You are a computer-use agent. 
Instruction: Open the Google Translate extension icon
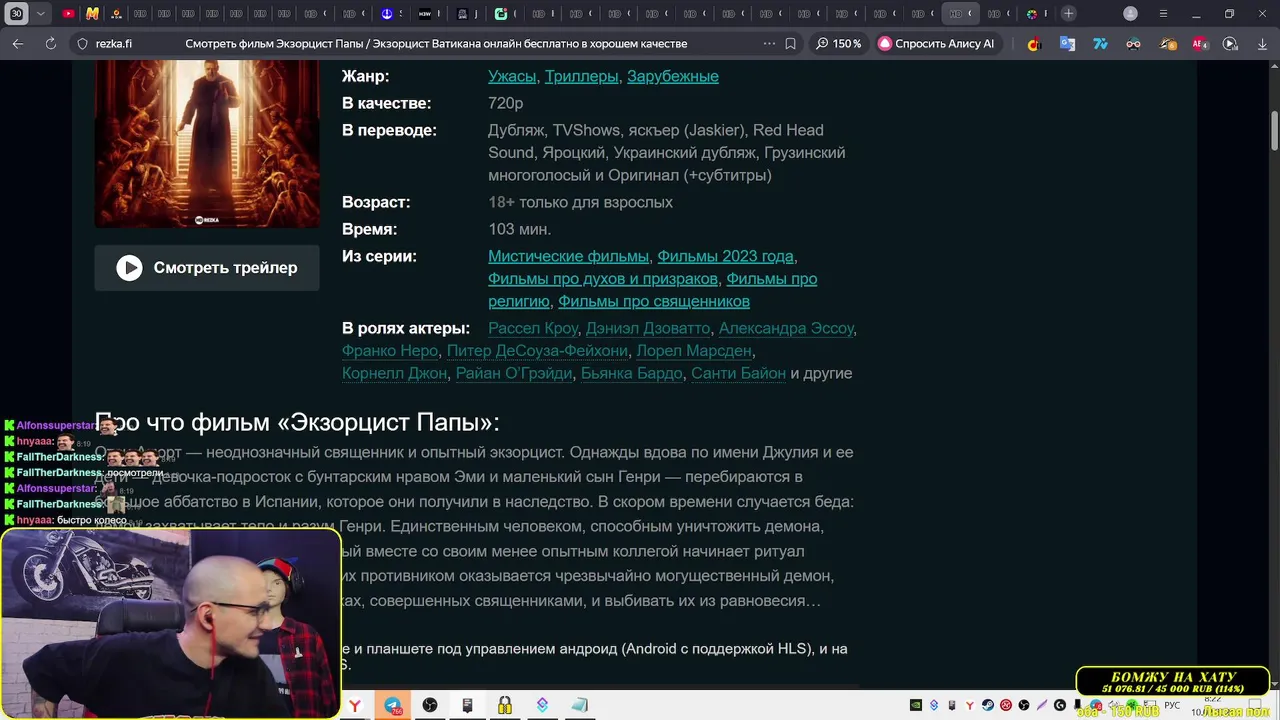point(1068,44)
